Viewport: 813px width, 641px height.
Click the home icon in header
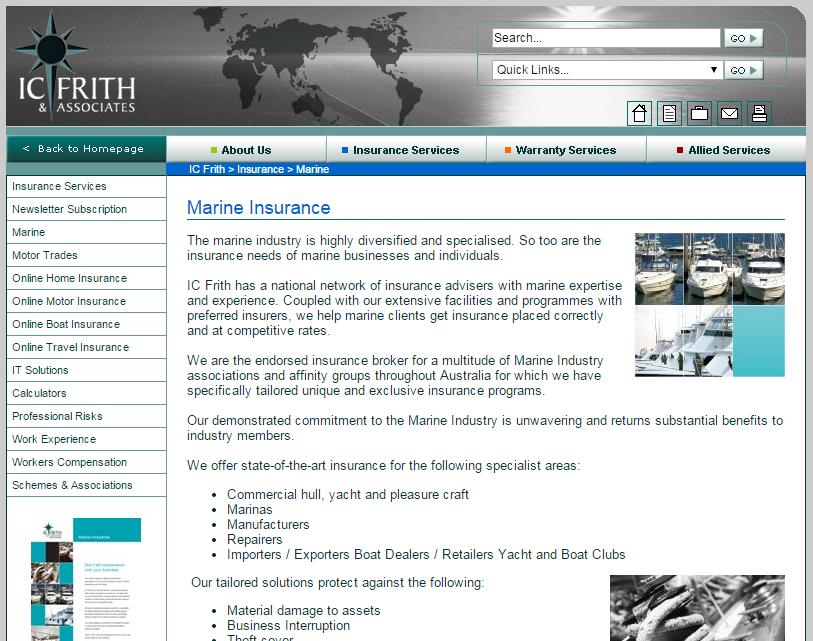coord(639,113)
